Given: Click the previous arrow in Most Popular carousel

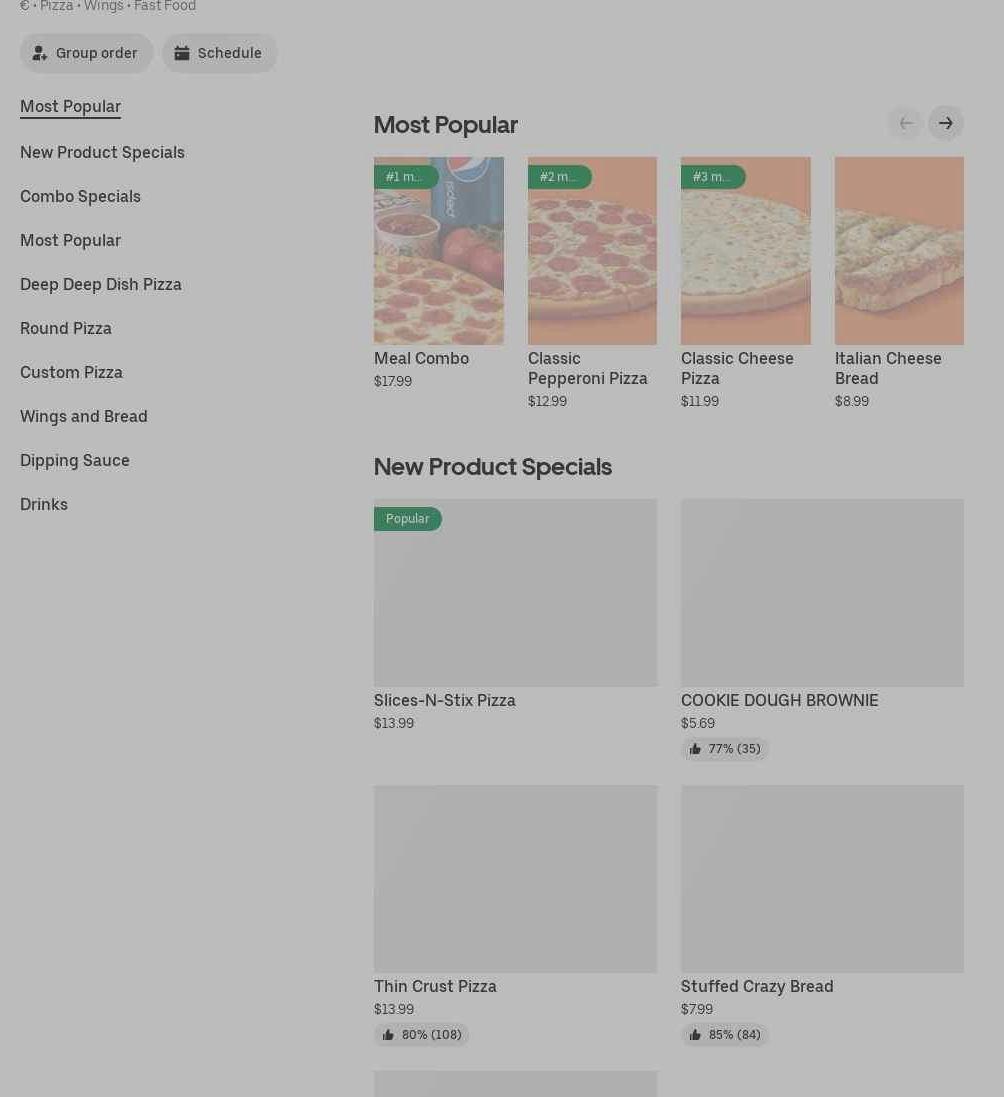Looking at the screenshot, I should [x=905, y=123].
